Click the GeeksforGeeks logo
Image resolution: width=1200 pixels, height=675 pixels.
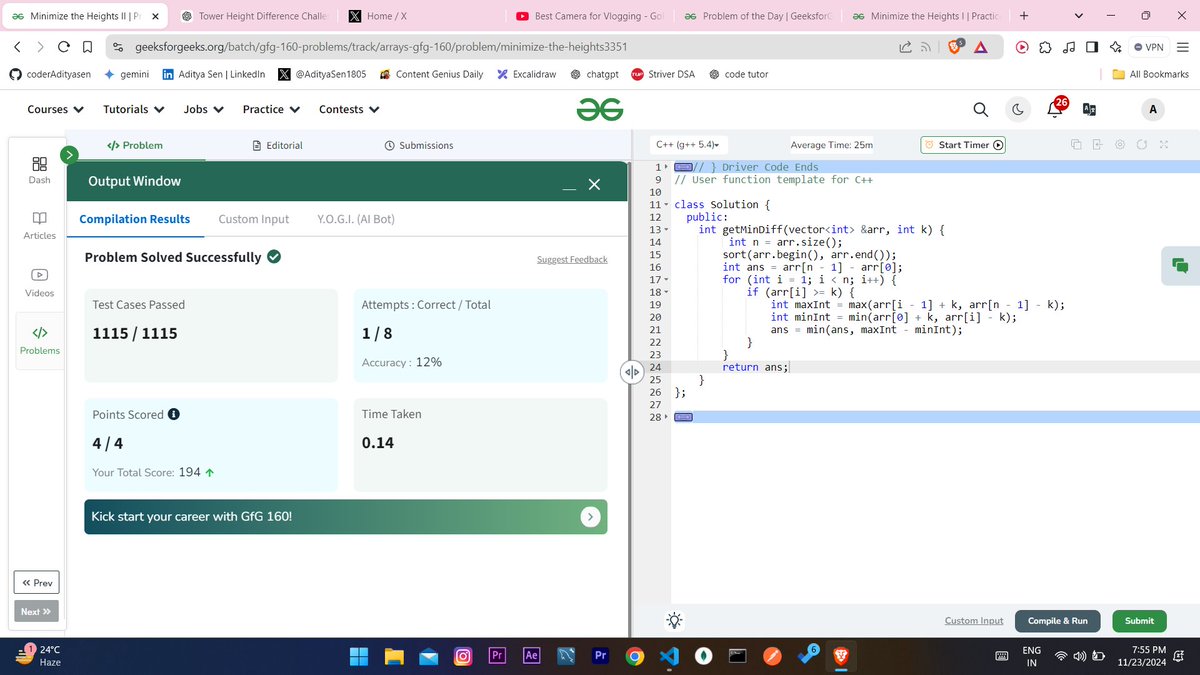point(600,111)
